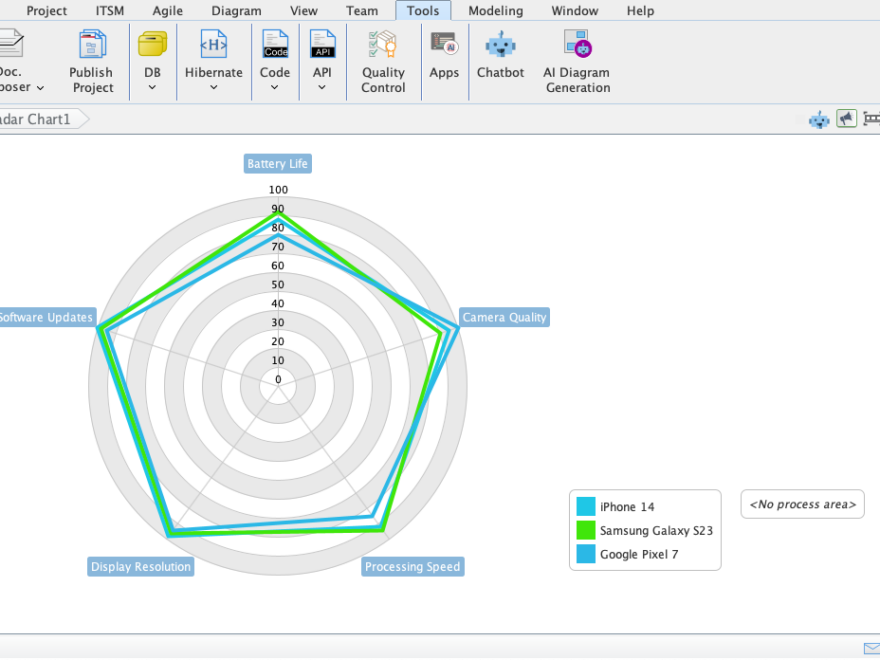Click the chatbot icon near top right
This screenshot has height=660, width=880.
point(818,118)
